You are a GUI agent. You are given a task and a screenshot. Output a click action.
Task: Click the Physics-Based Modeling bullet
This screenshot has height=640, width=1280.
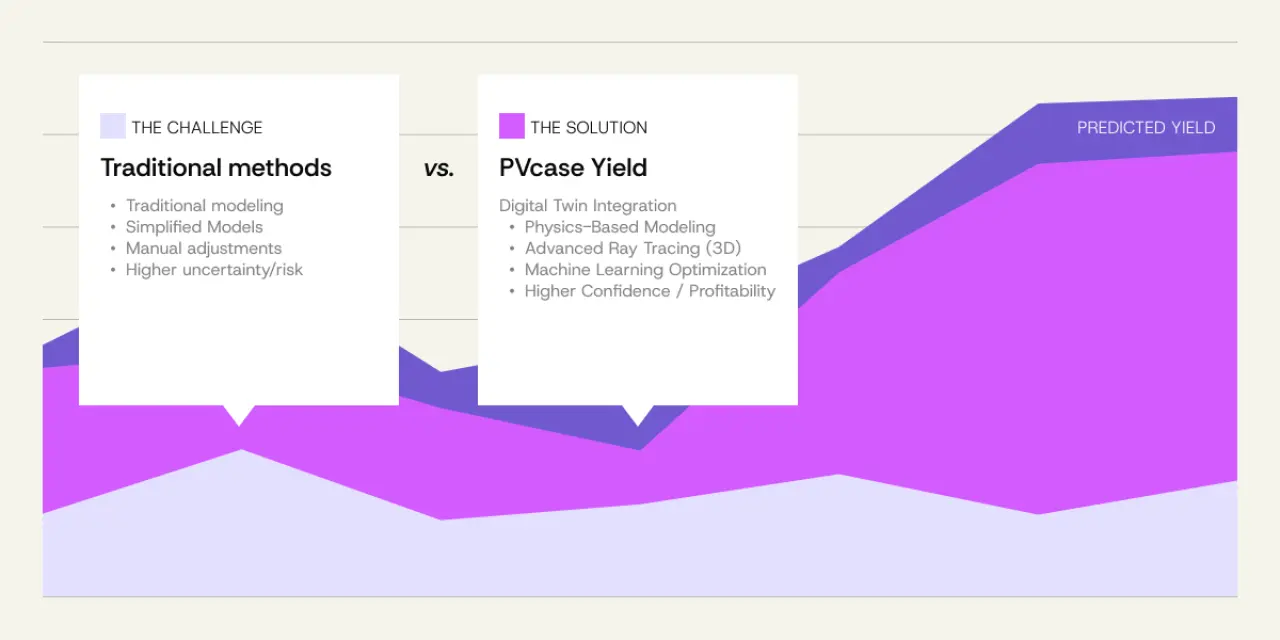click(x=620, y=227)
